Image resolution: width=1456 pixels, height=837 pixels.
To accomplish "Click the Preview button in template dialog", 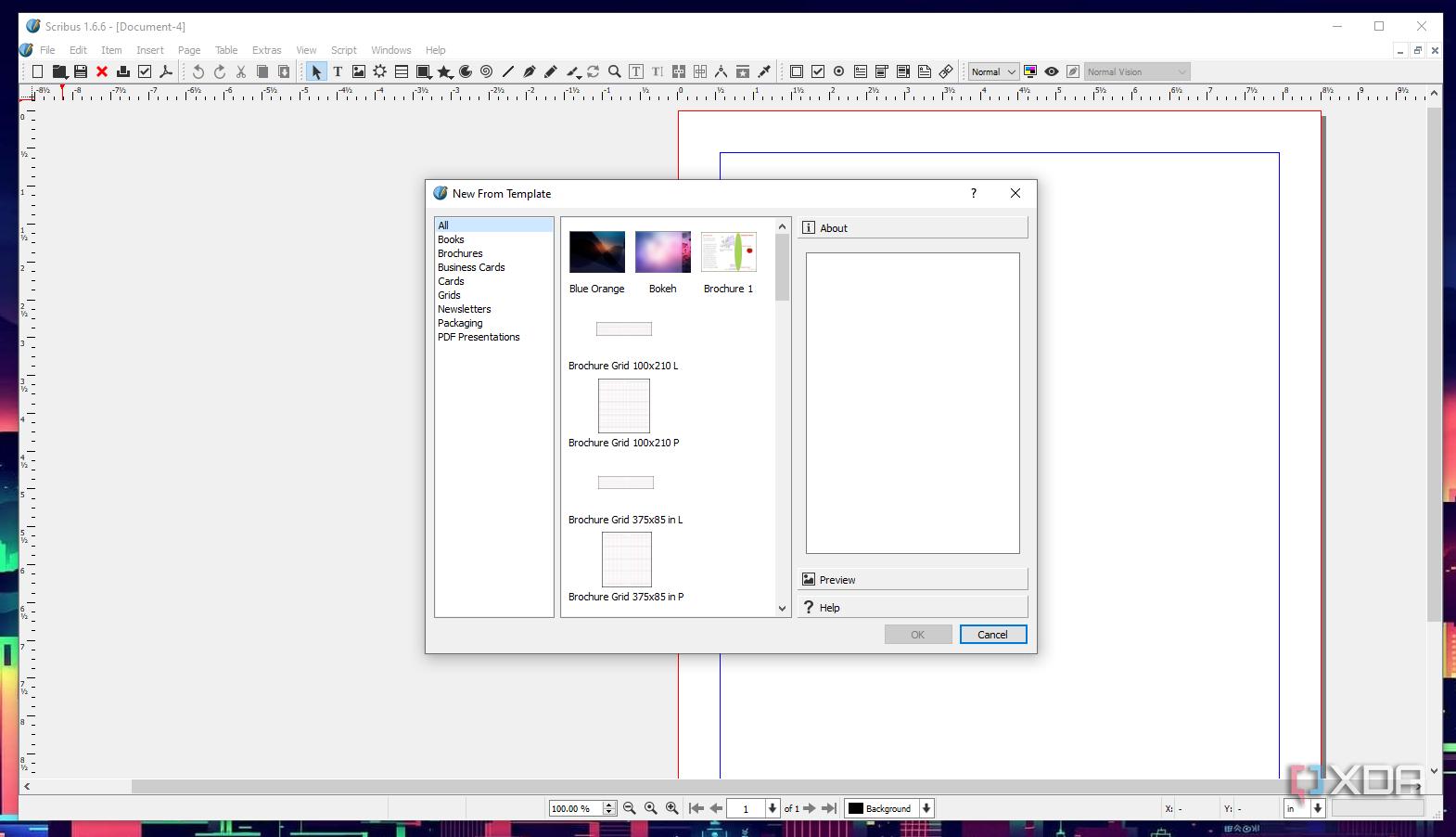I will 913,579.
